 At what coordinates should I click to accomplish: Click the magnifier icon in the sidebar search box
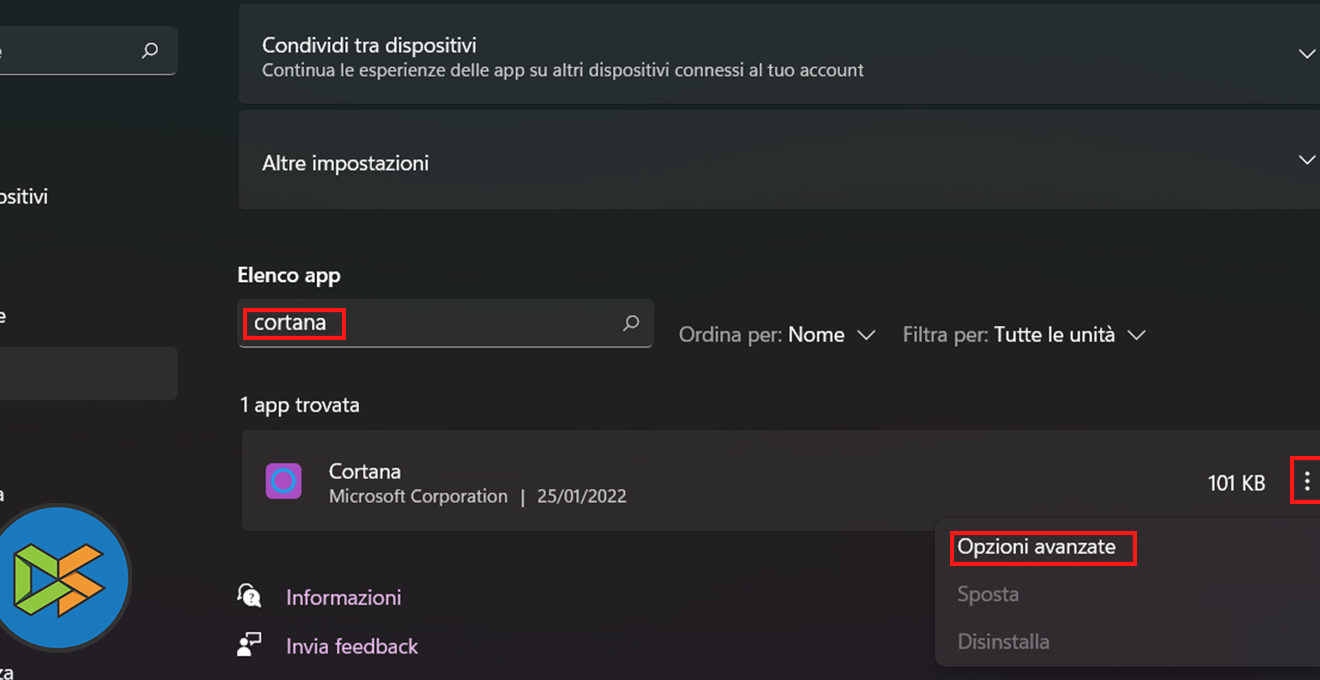click(150, 50)
